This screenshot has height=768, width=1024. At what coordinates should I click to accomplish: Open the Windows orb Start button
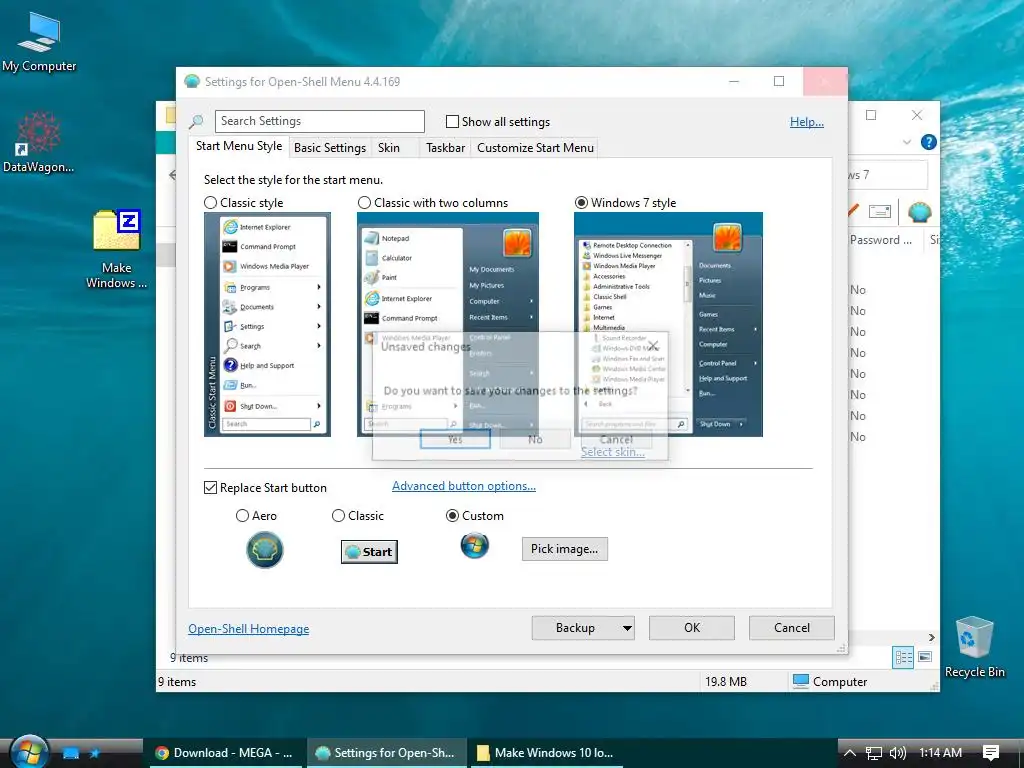click(x=29, y=752)
